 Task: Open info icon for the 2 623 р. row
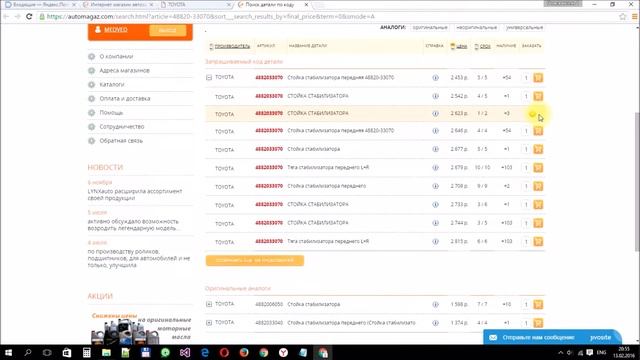coord(436,113)
